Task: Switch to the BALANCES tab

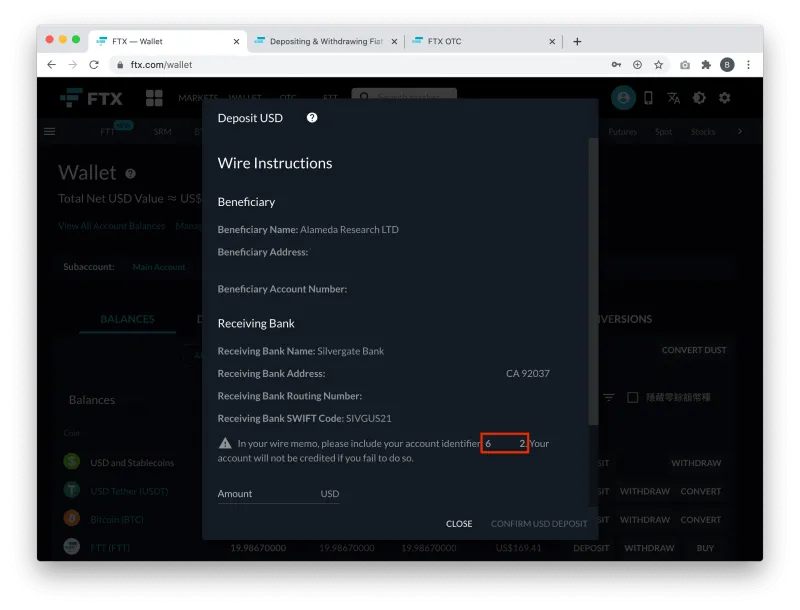Action: tap(128, 319)
